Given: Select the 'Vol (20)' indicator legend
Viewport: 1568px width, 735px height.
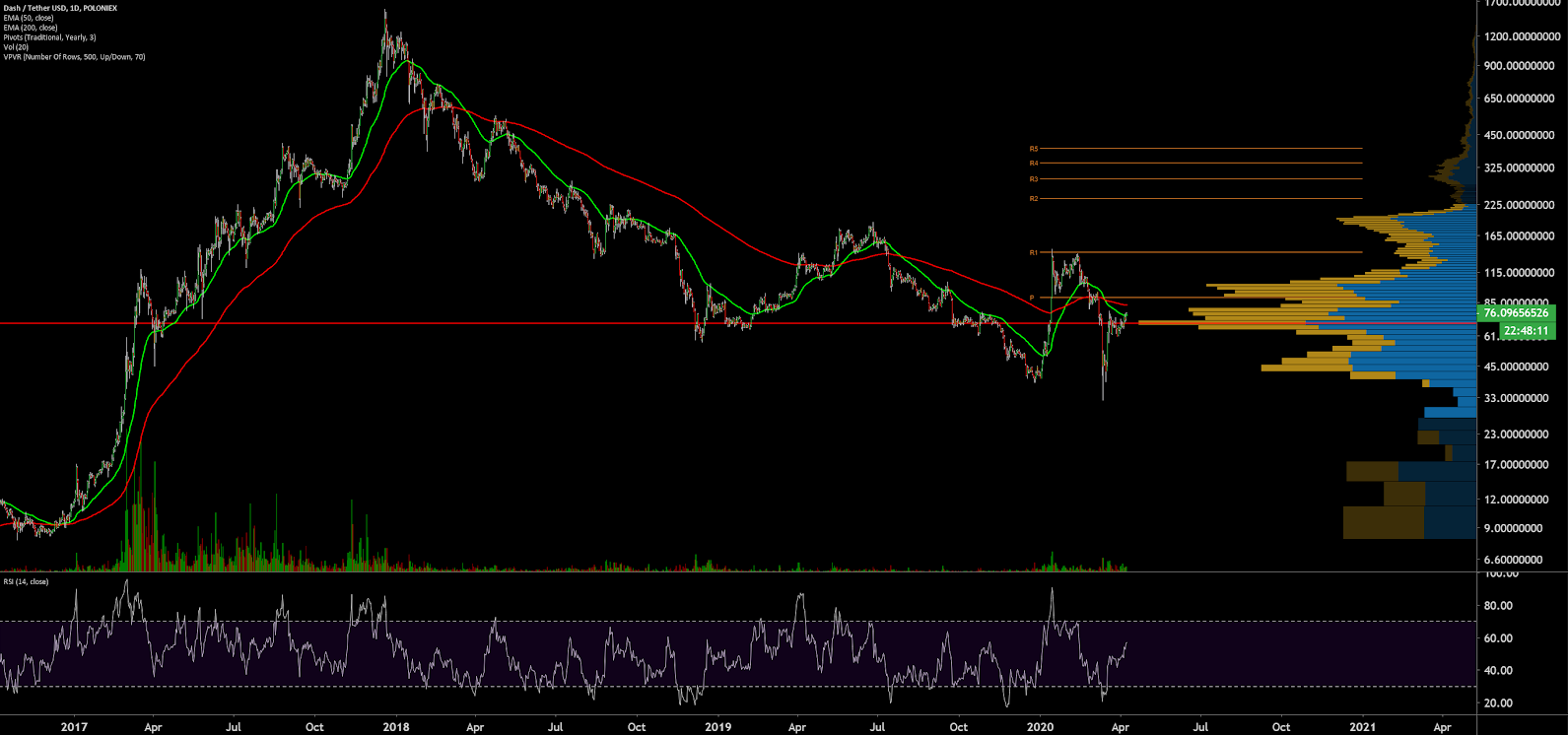Looking at the screenshot, I should (x=16, y=47).
